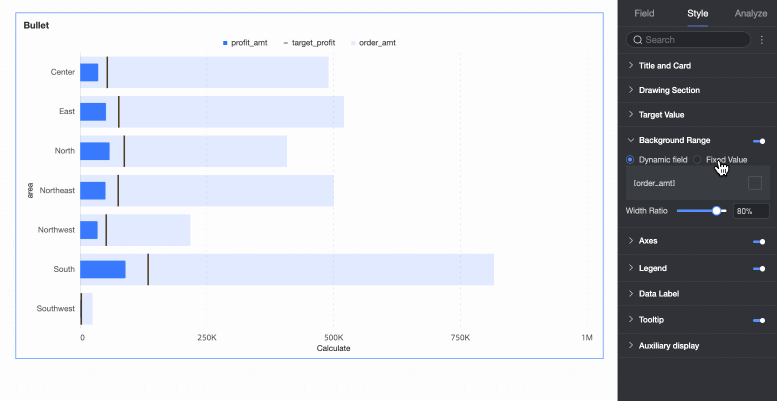Turn off the Legend toggle
Image resolution: width=777 pixels, height=401 pixels.
(759, 269)
